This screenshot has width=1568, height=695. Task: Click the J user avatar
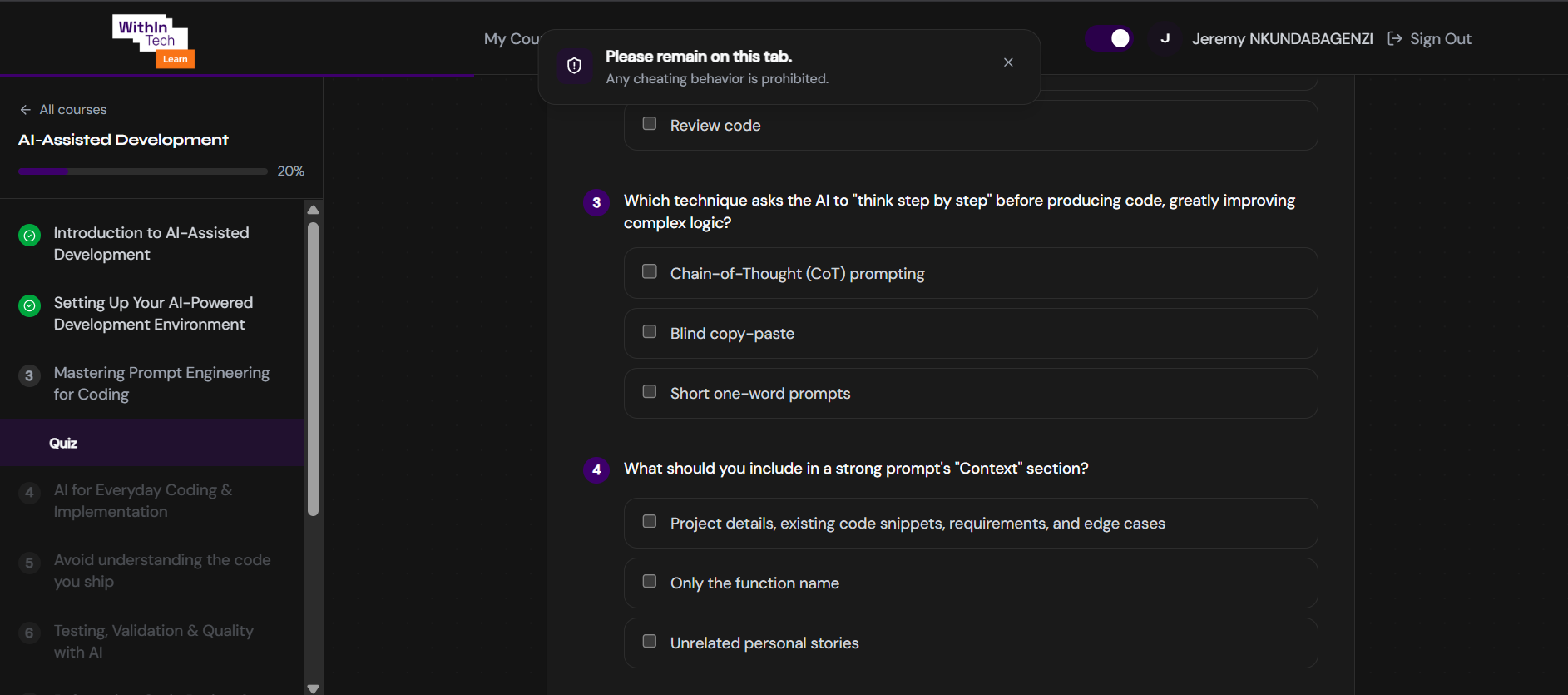[1165, 38]
